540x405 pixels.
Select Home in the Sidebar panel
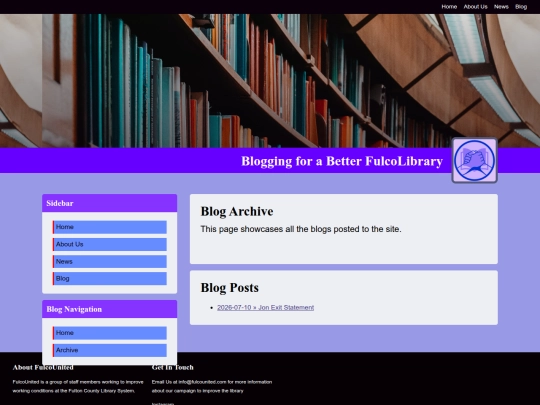[x=110, y=227]
